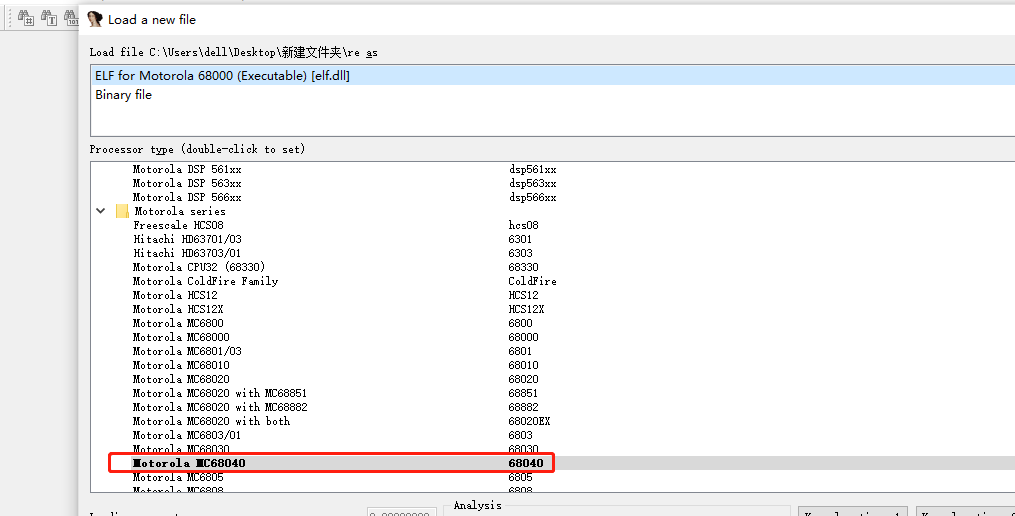Image resolution: width=1015 pixels, height=516 pixels.
Task: Collapse the Motorola series tree group
Action: 100,211
